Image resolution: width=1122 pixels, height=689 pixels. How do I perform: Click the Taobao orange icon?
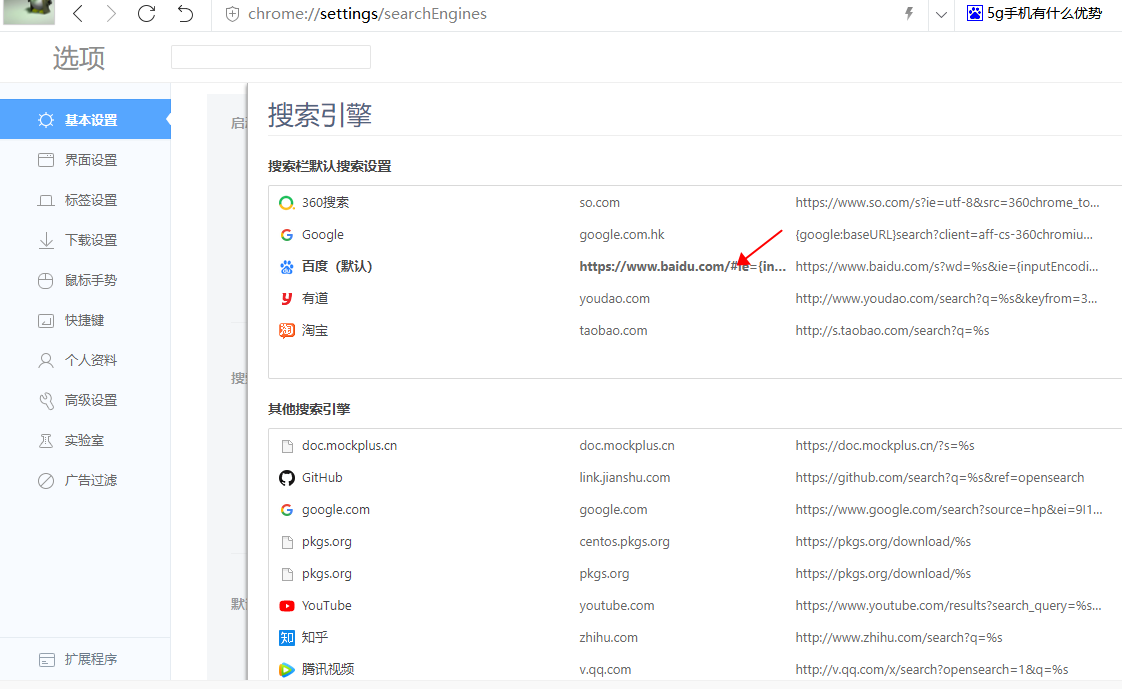(x=286, y=331)
